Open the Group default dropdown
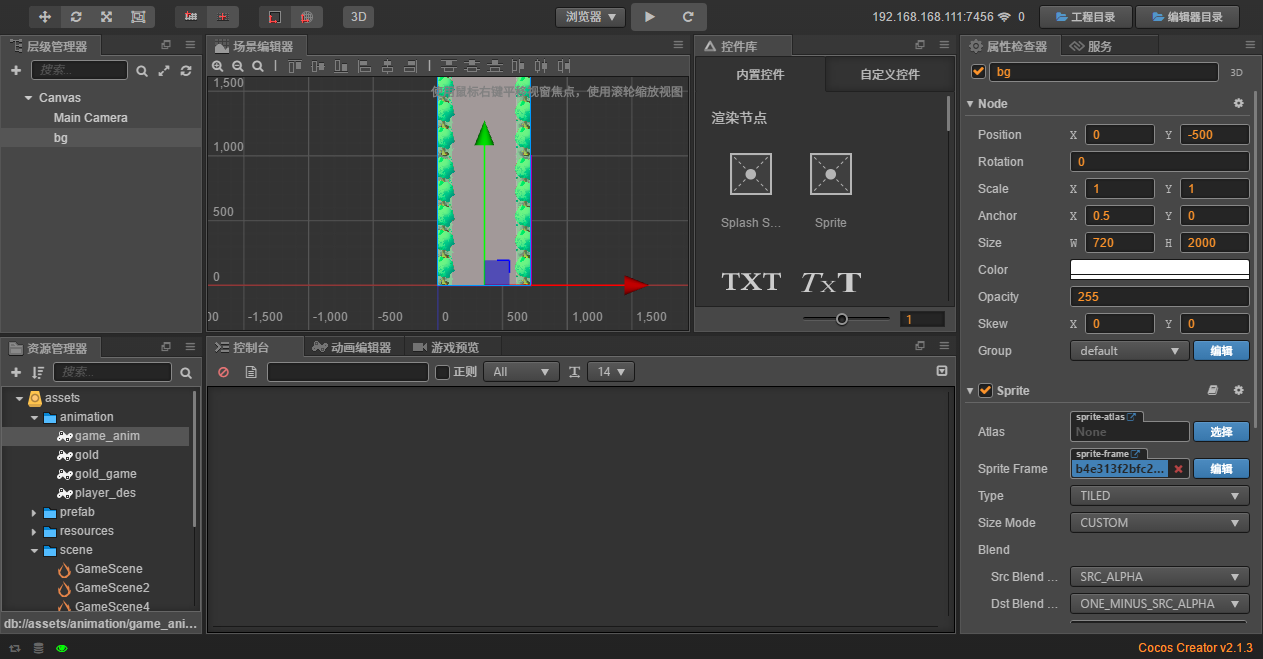 point(1129,351)
